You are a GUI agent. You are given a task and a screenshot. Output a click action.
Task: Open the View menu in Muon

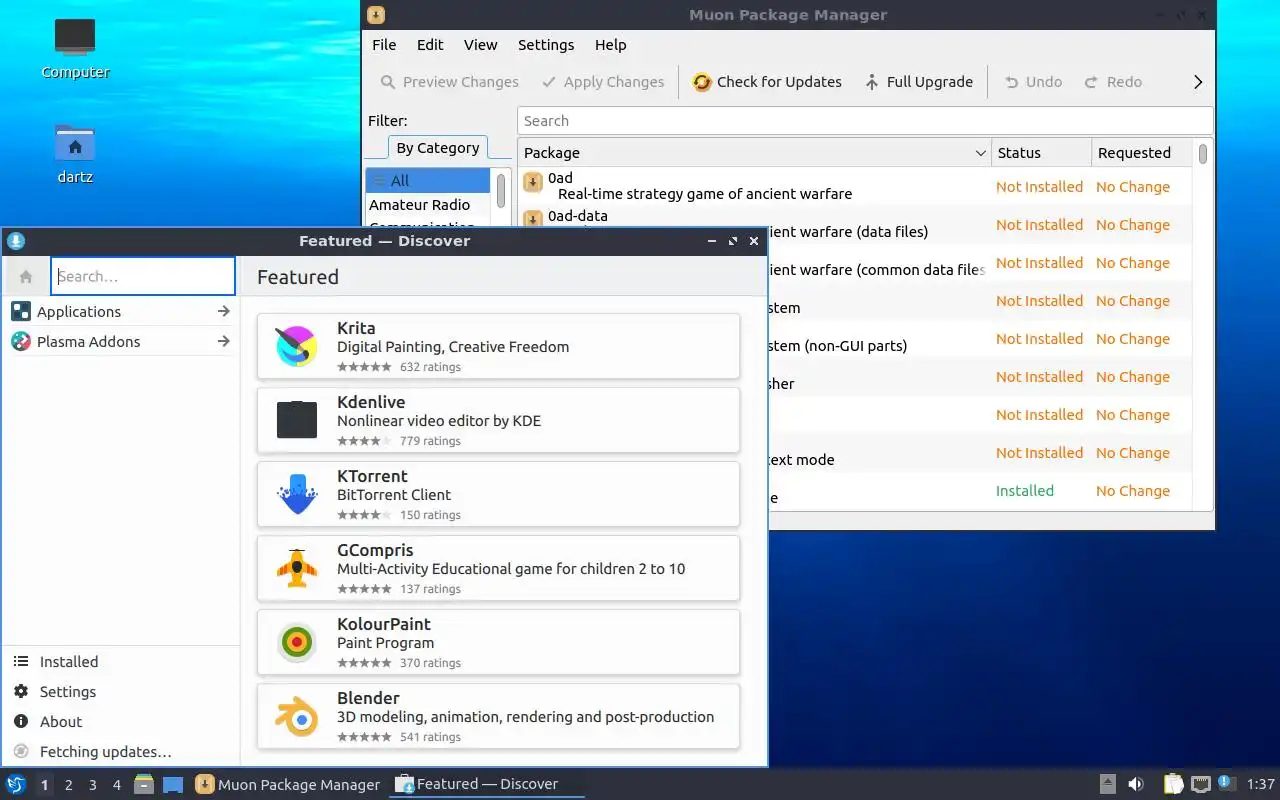[x=480, y=45]
